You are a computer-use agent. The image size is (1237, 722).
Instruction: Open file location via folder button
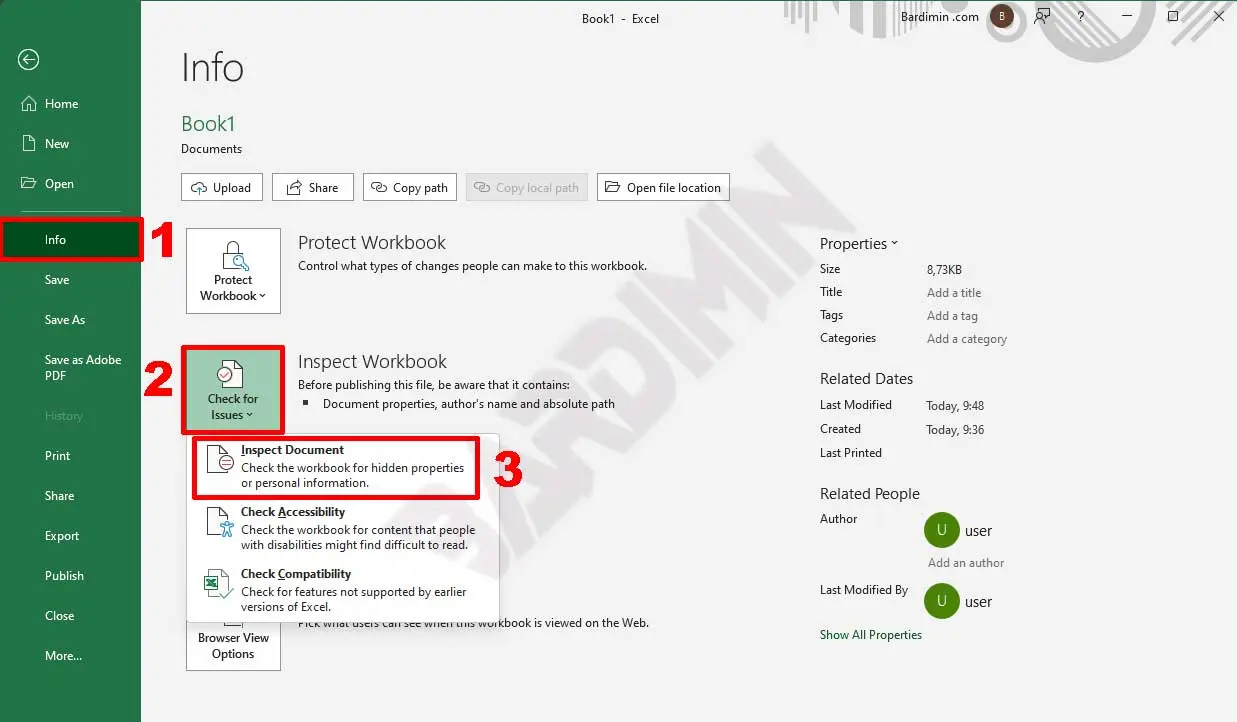click(x=663, y=187)
